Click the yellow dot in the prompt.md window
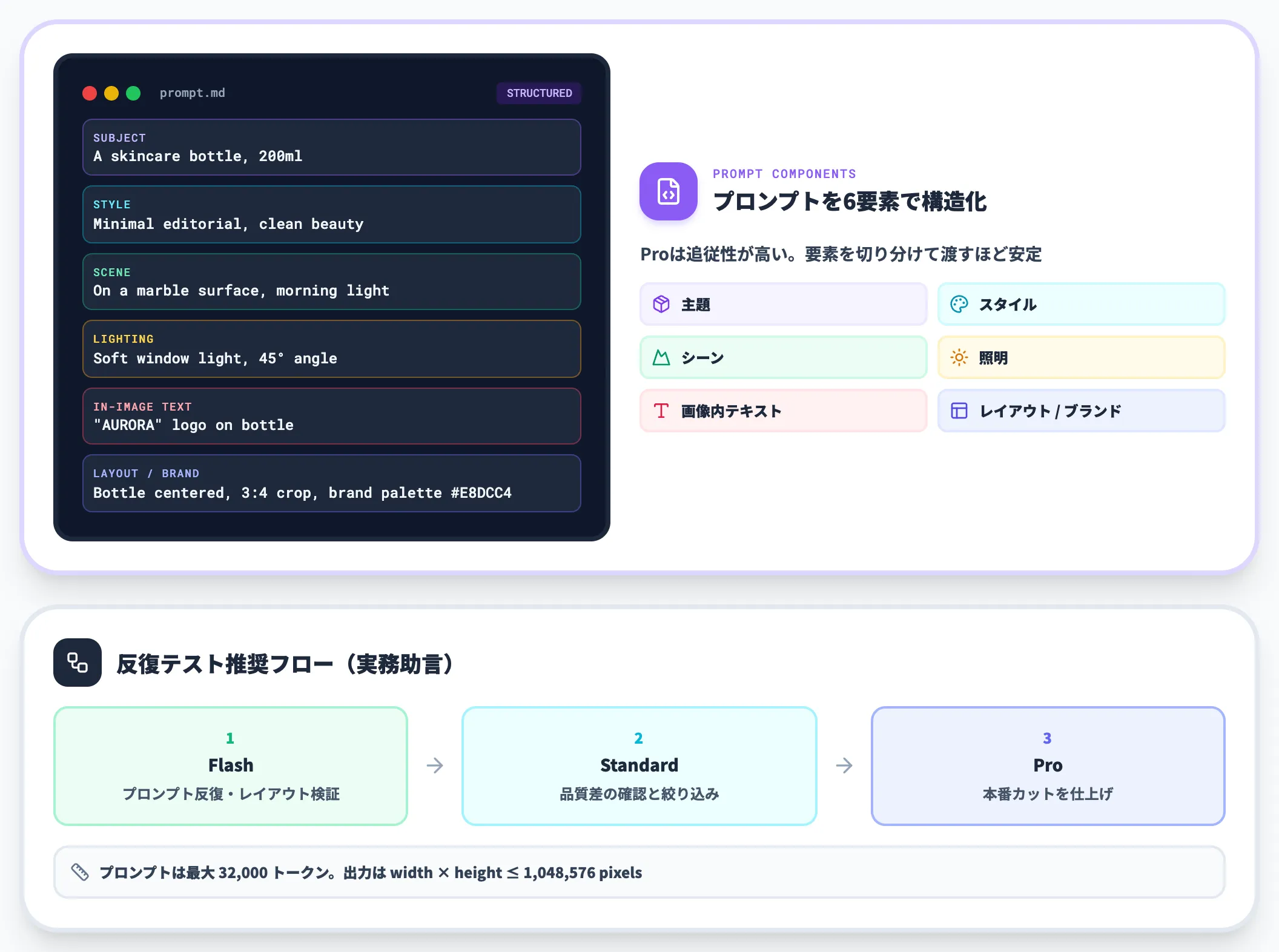 click(111, 93)
